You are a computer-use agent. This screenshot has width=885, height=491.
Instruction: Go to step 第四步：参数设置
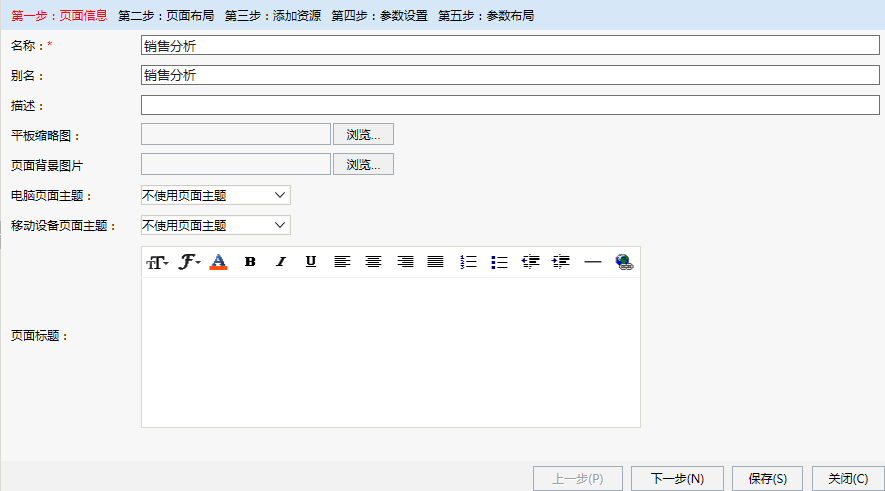click(x=379, y=16)
